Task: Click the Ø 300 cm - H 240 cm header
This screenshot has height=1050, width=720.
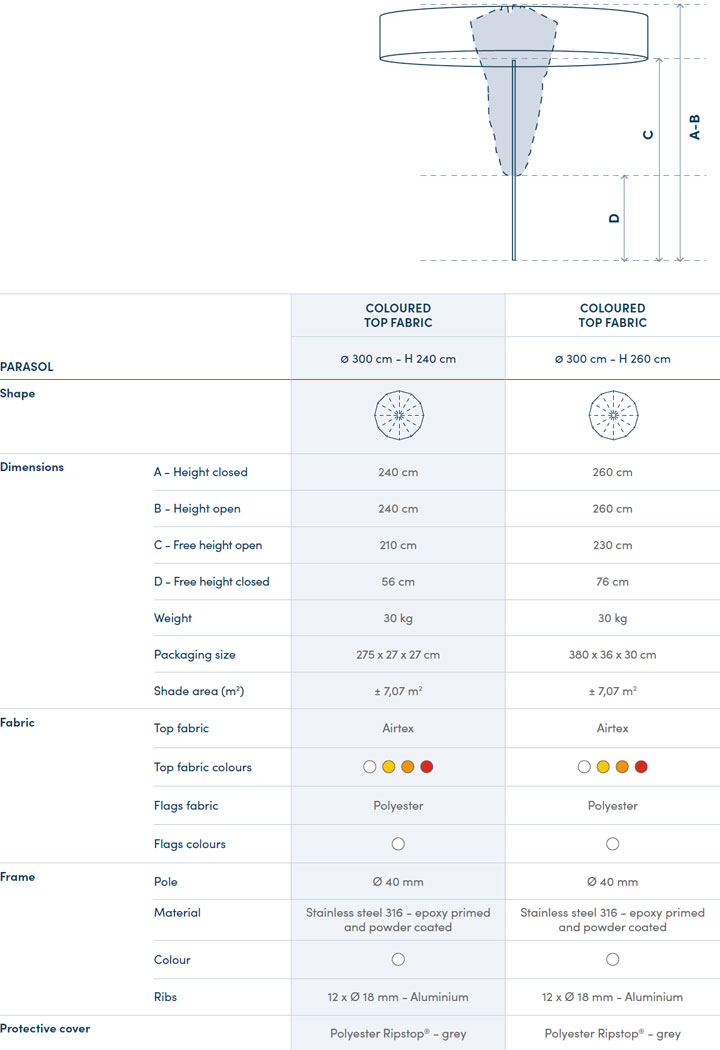Action: tap(398, 359)
